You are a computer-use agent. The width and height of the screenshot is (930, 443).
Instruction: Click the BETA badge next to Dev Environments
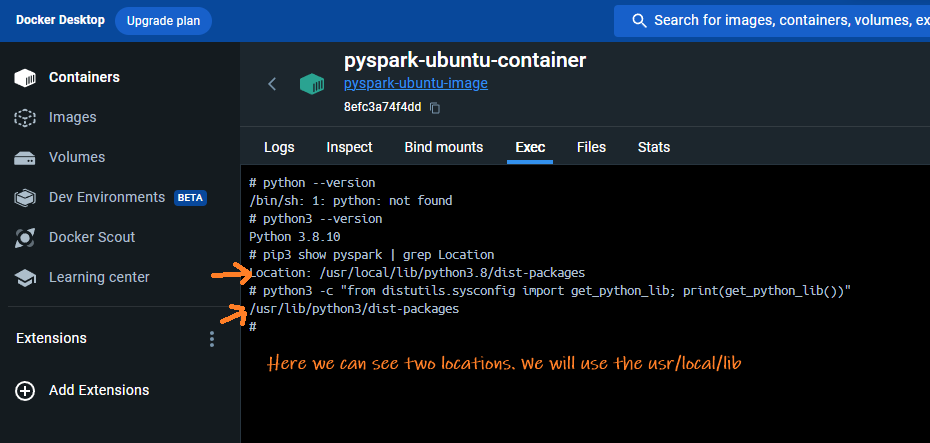(x=190, y=198)
